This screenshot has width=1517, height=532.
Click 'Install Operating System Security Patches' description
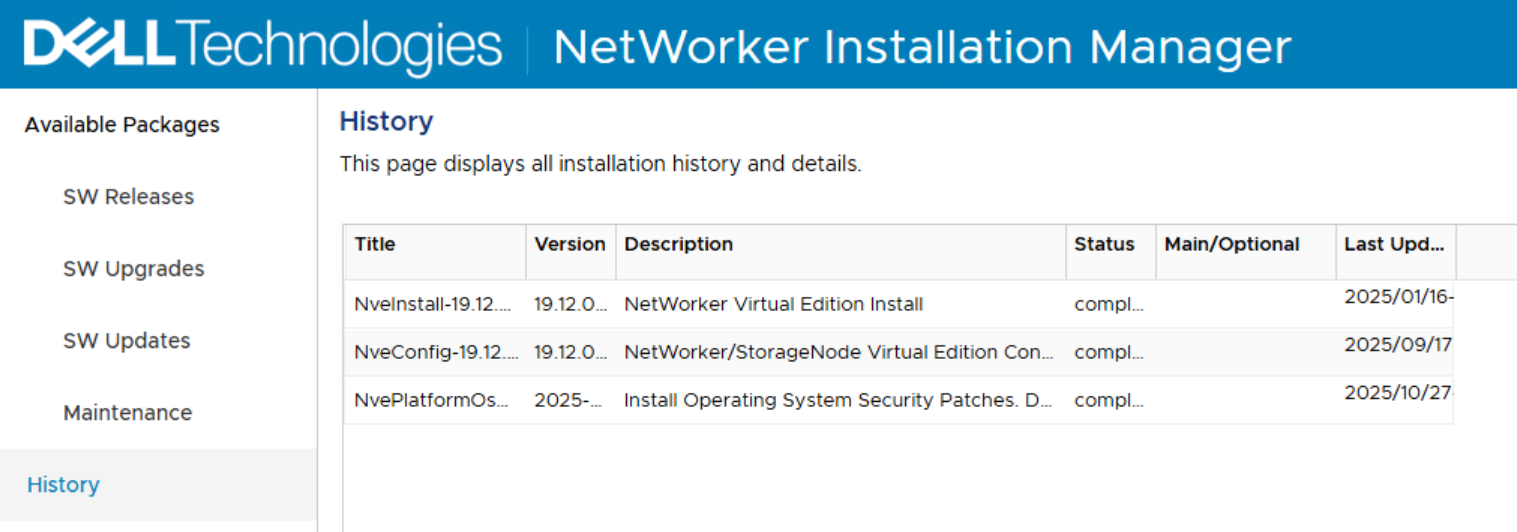click(x=839, y=400)
